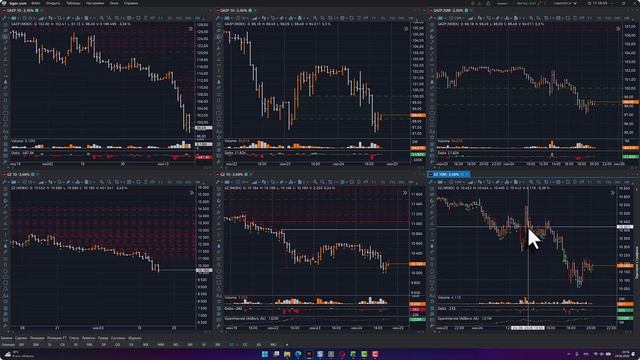Click the Delta indicator label in GZ 10M chart
Screen dimensions: 640x360
pos(442,309)
